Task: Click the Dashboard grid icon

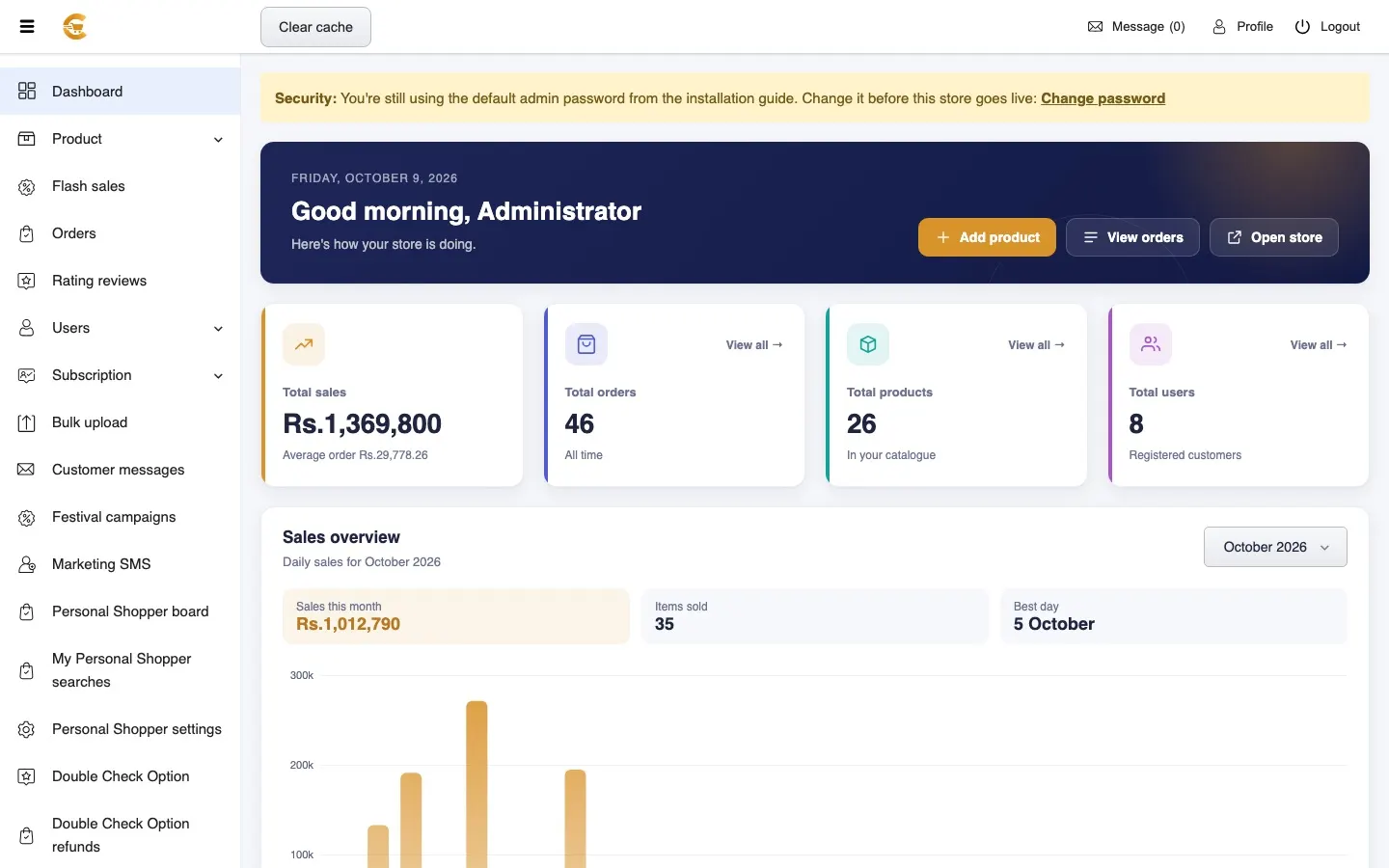Action: click(x=27, y=91)
